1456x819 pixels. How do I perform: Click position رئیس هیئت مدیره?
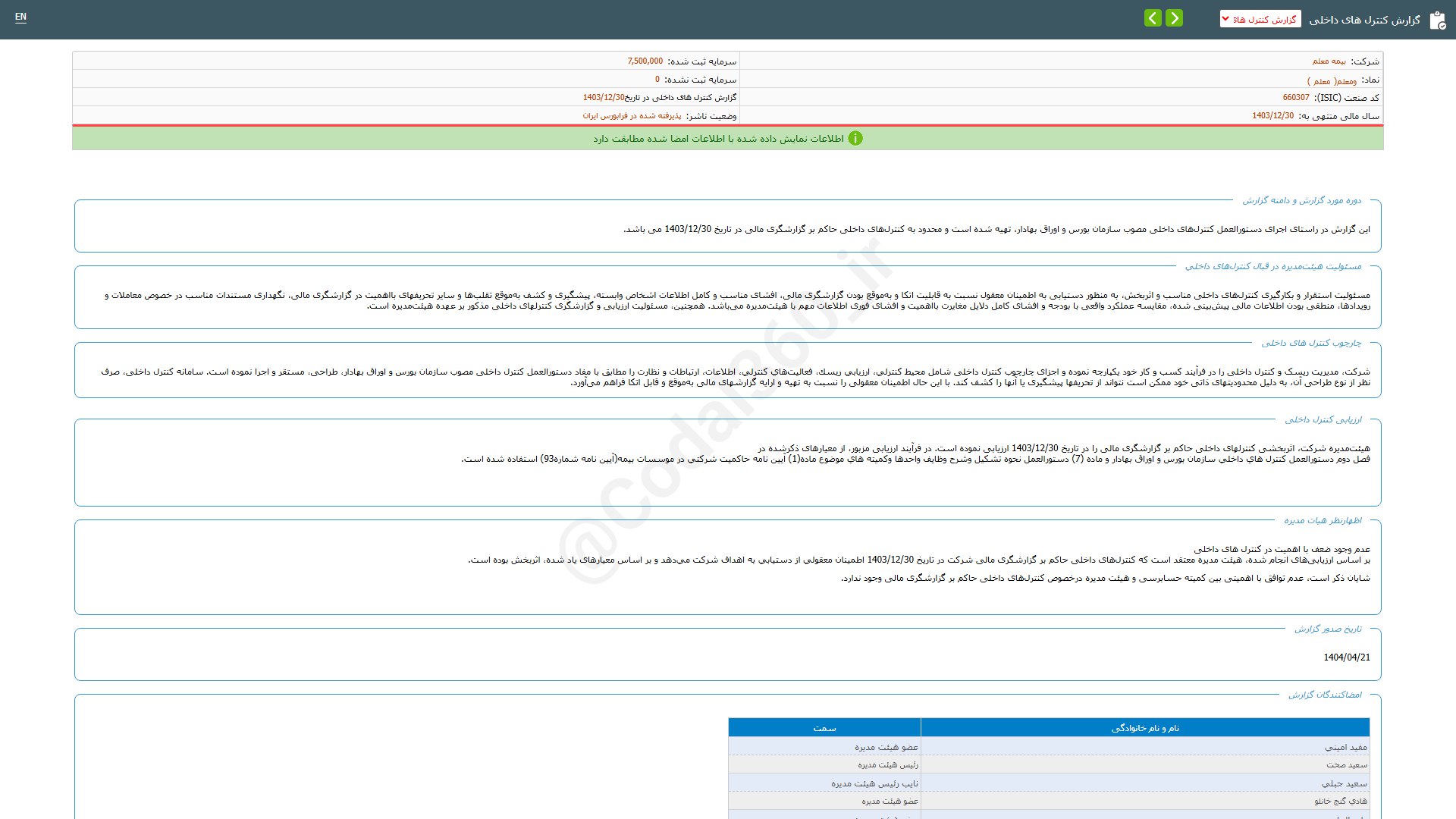click(x=888, y=766)
